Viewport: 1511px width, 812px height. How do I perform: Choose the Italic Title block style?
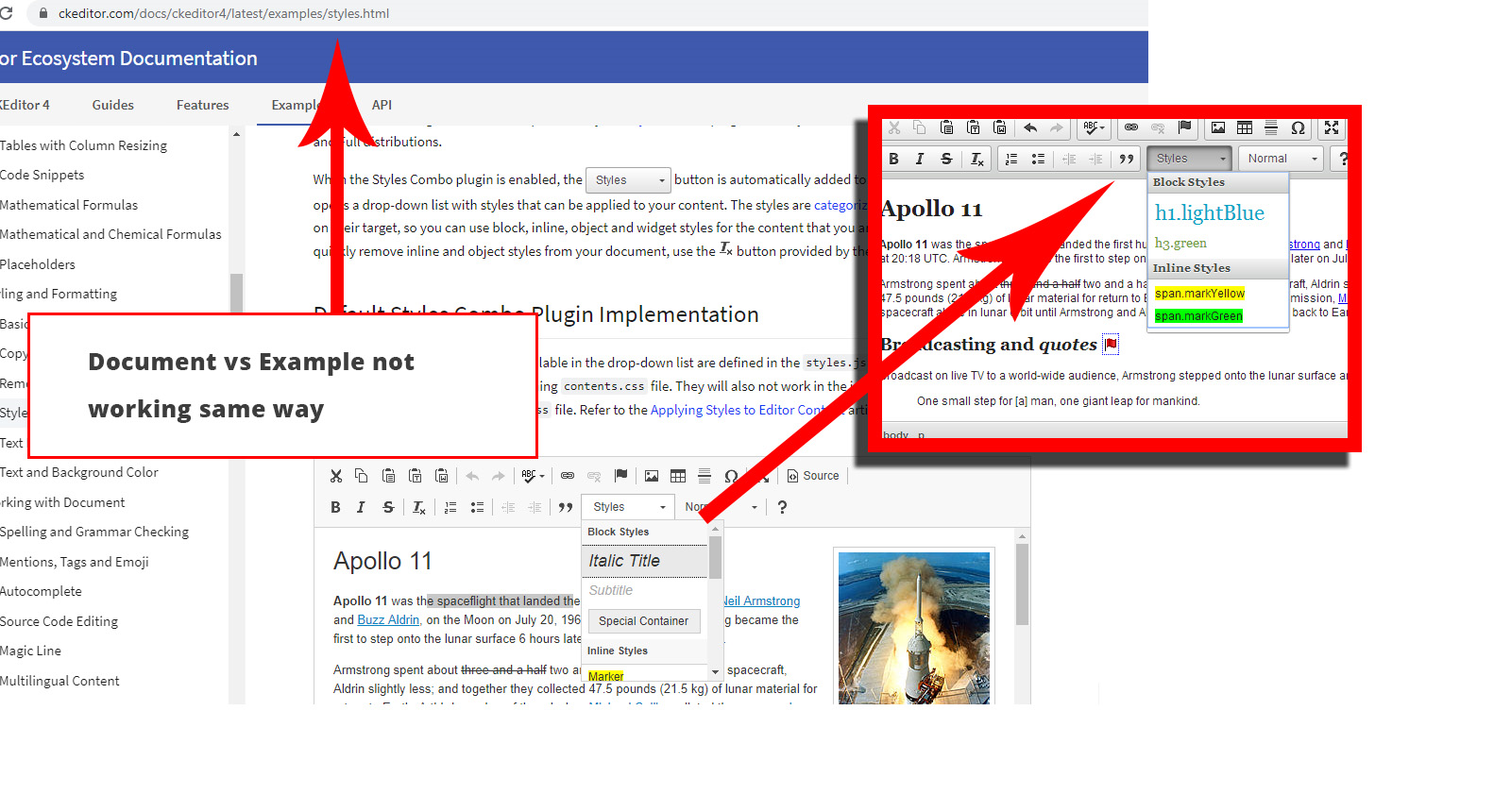(646, 561)
